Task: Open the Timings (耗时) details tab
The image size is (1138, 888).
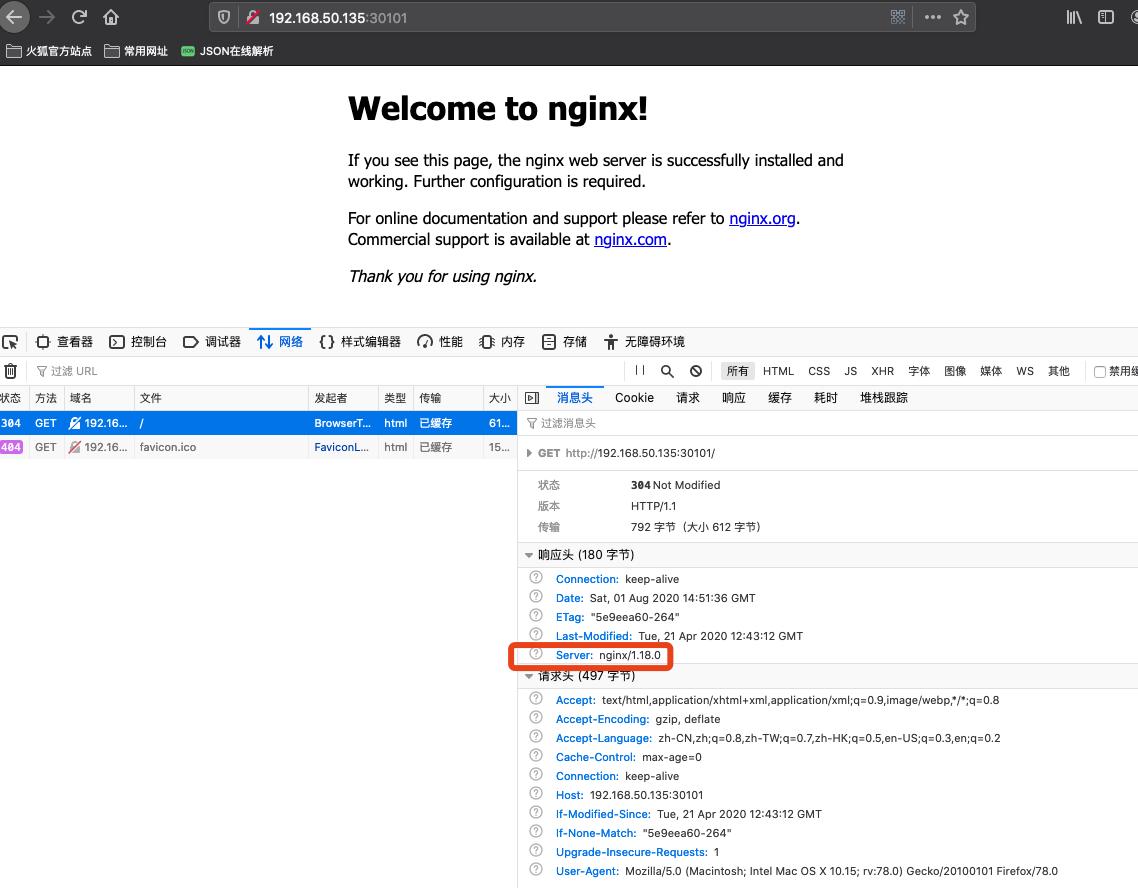Action: point(826,398)
